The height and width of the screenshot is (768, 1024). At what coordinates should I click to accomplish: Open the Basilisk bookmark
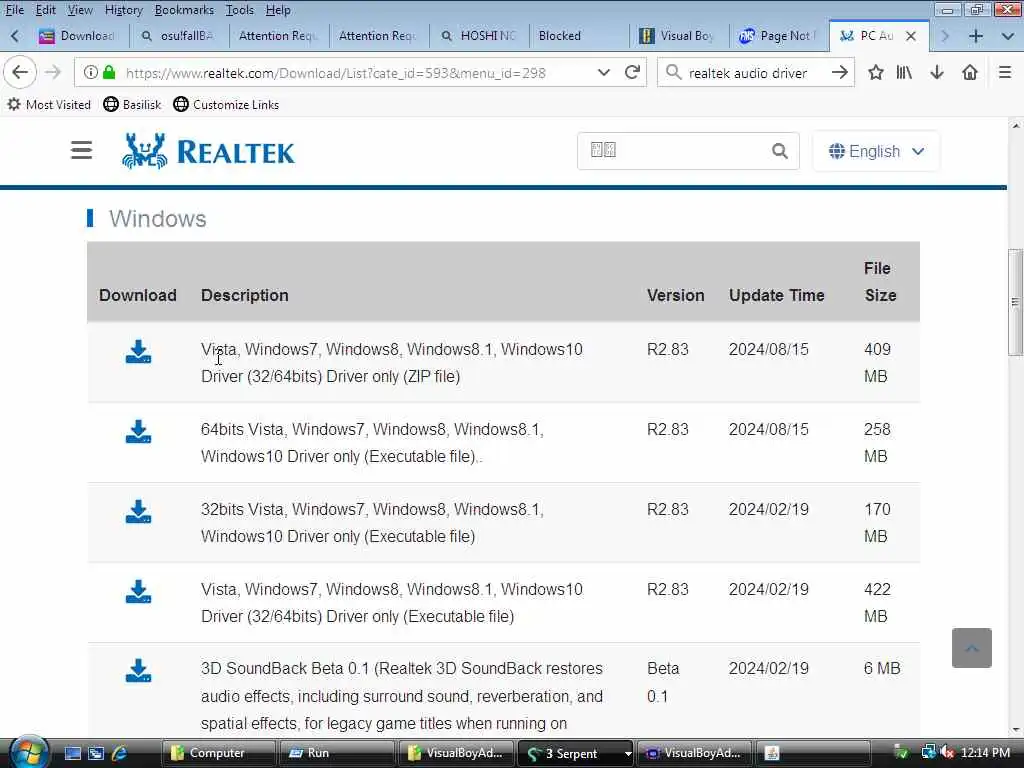click(133, 104)
